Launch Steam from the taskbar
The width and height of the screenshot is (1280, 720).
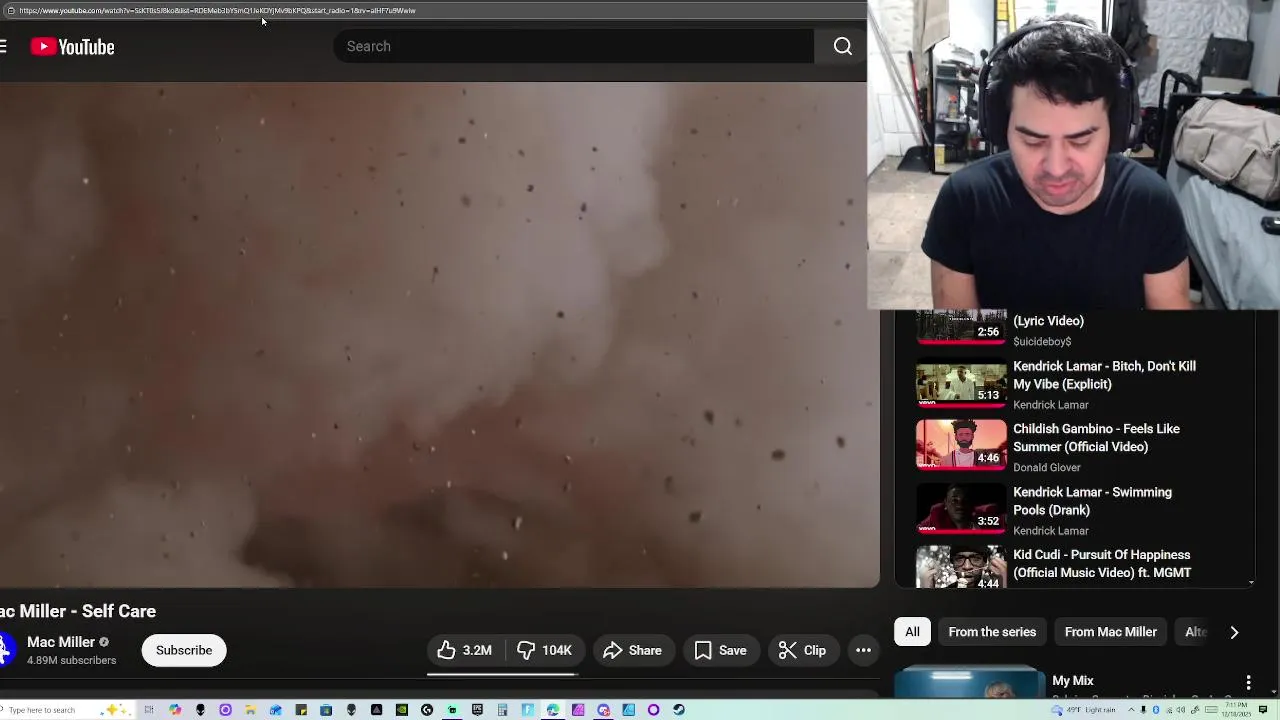pos(679,710)
